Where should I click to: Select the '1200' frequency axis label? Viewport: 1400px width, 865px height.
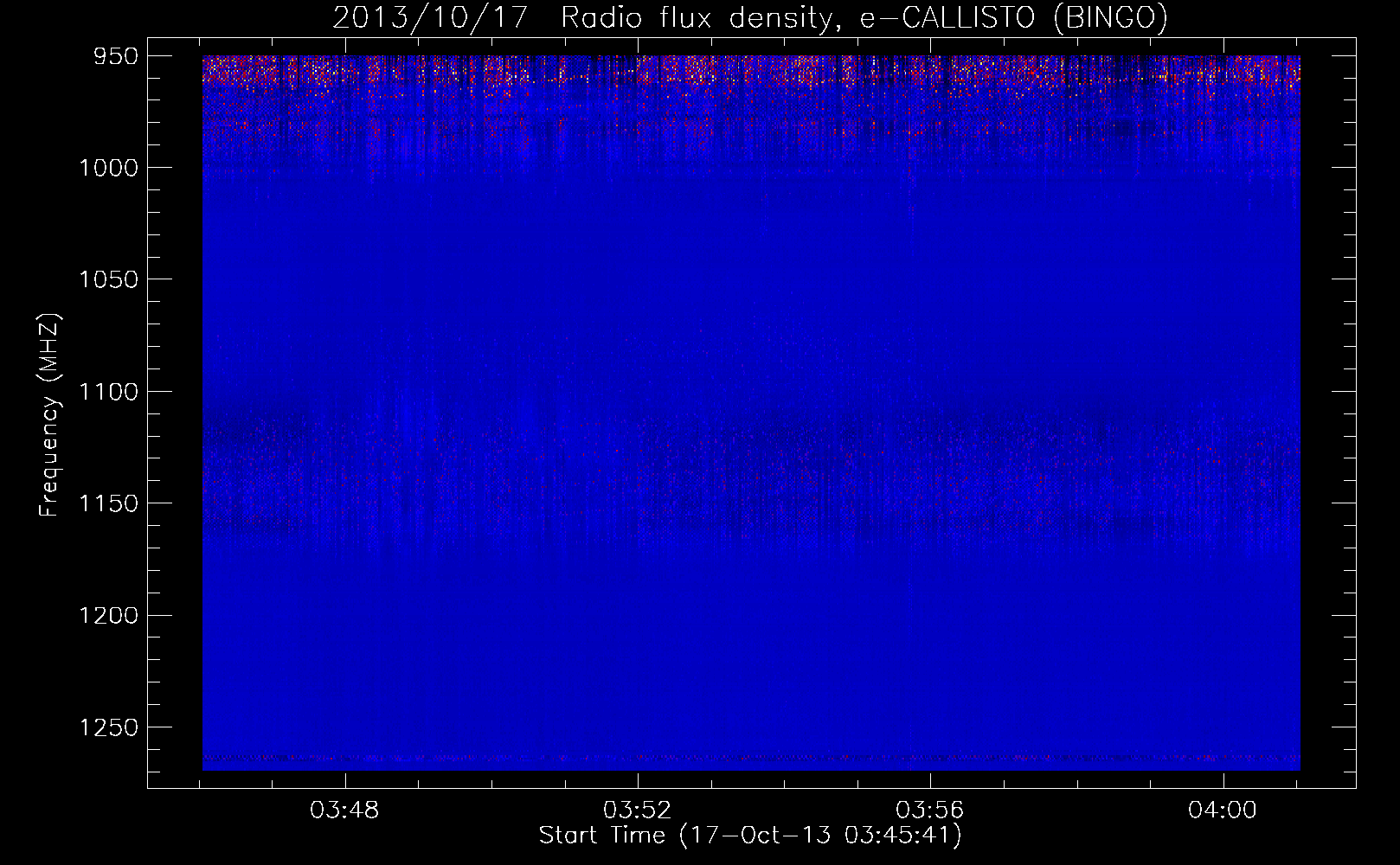pos(109,615)
